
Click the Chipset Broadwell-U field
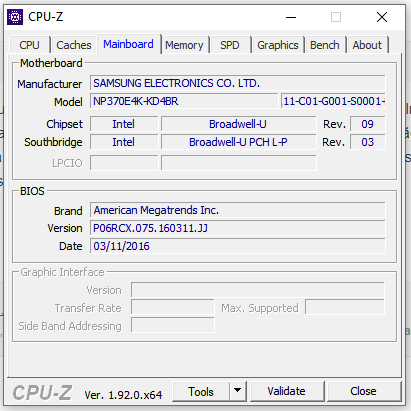pyautogui.click(x=238, y=124)
